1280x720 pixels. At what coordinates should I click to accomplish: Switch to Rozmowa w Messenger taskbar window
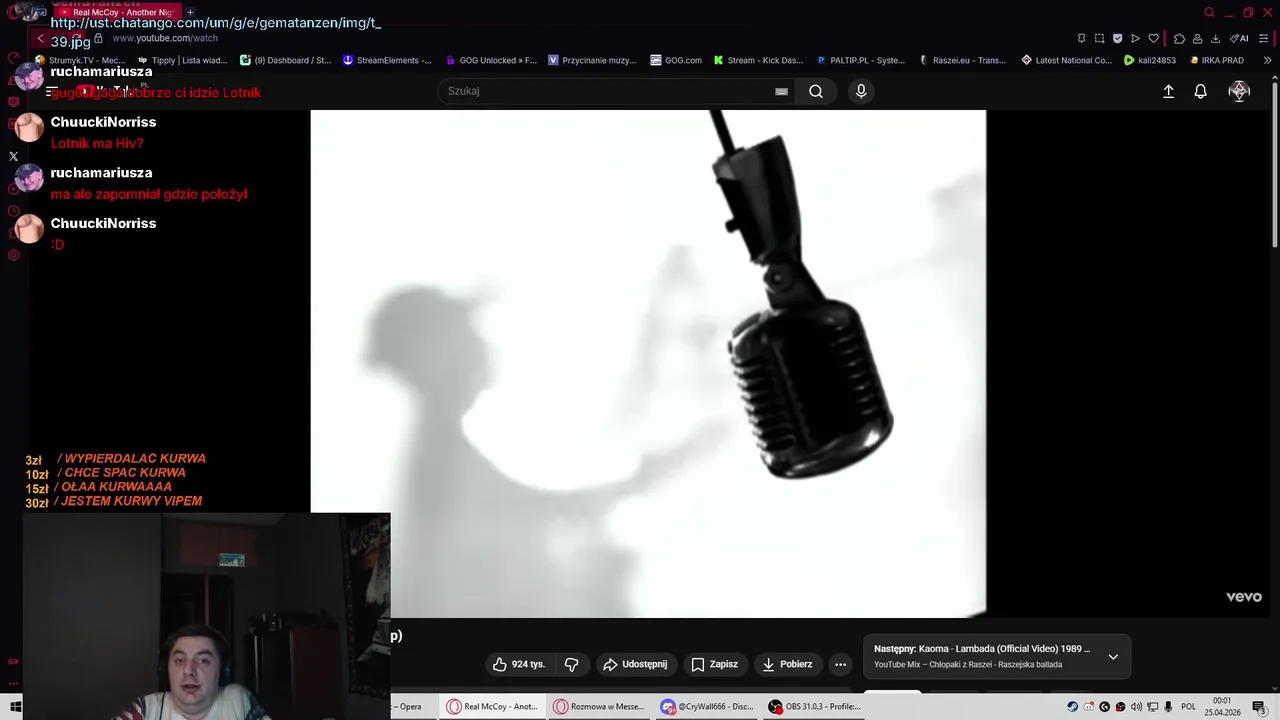(599, 706)
